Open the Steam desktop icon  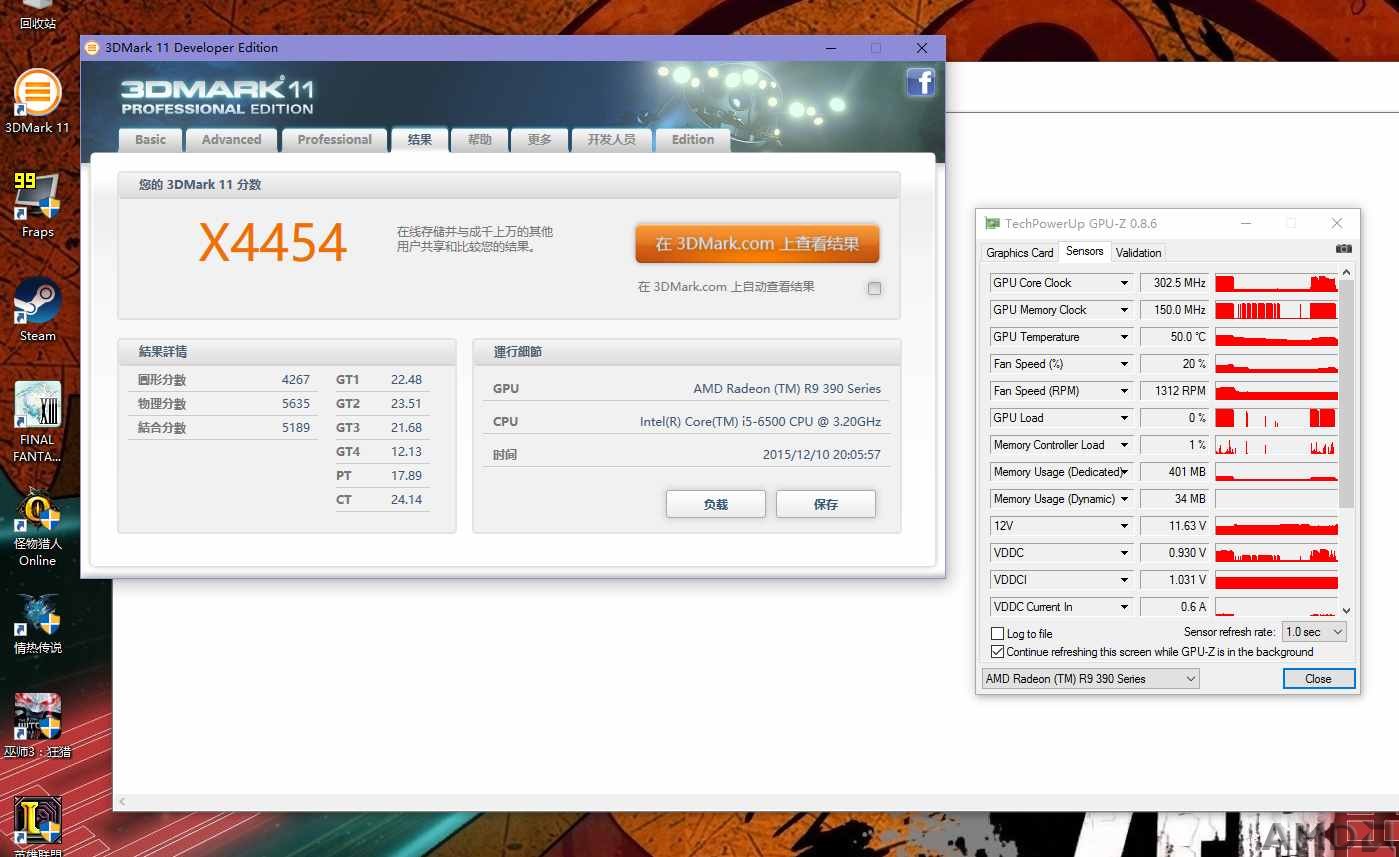37,310
